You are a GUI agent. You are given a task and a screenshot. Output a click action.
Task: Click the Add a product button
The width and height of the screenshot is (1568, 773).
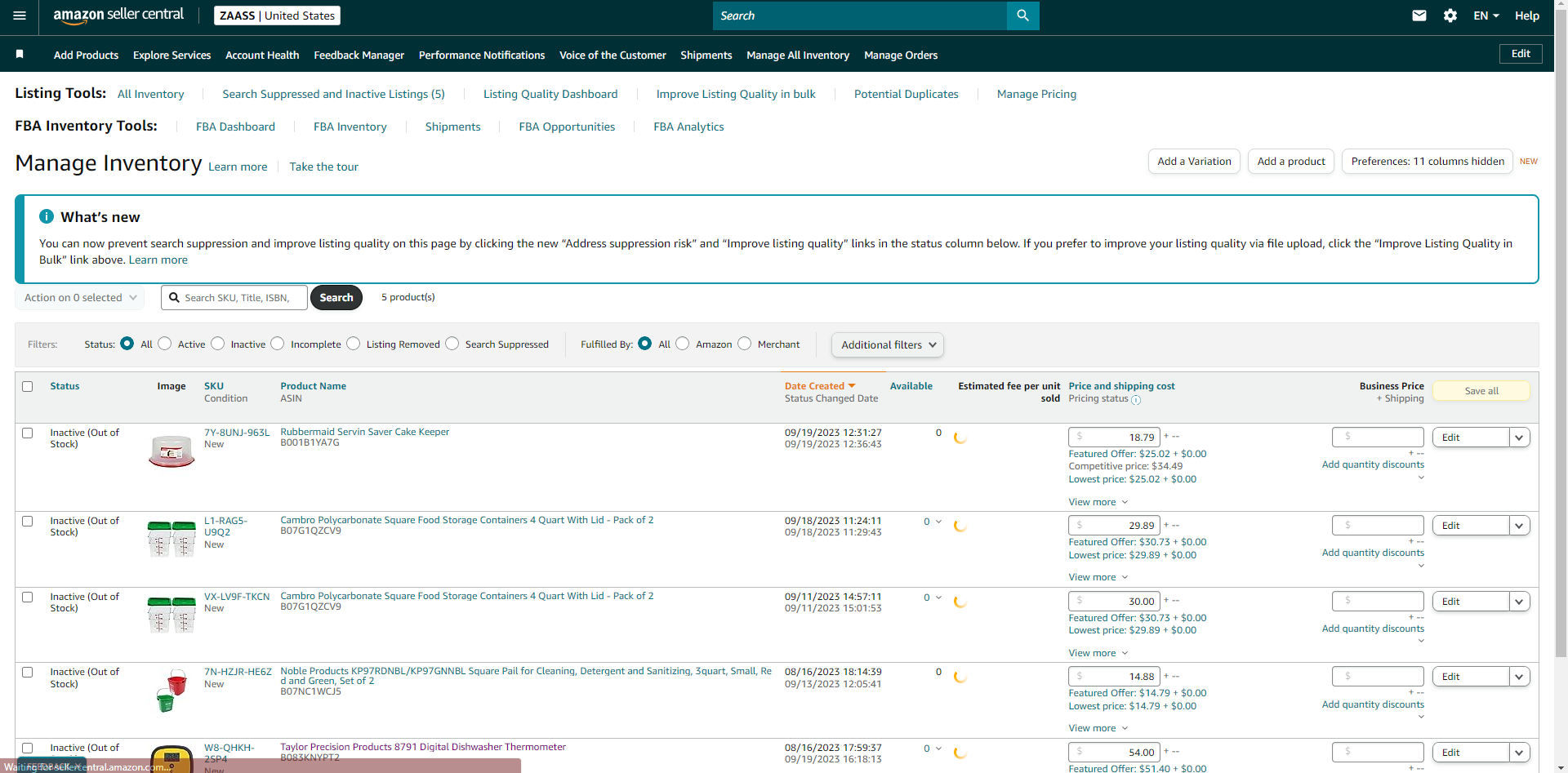1291,162
